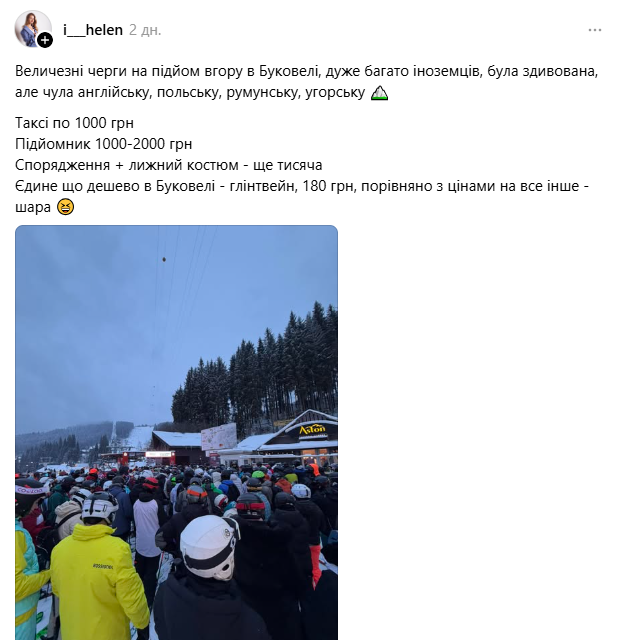Tap the trail map billboard in photo
The image size is (622, 640).
tap(219, 437)
